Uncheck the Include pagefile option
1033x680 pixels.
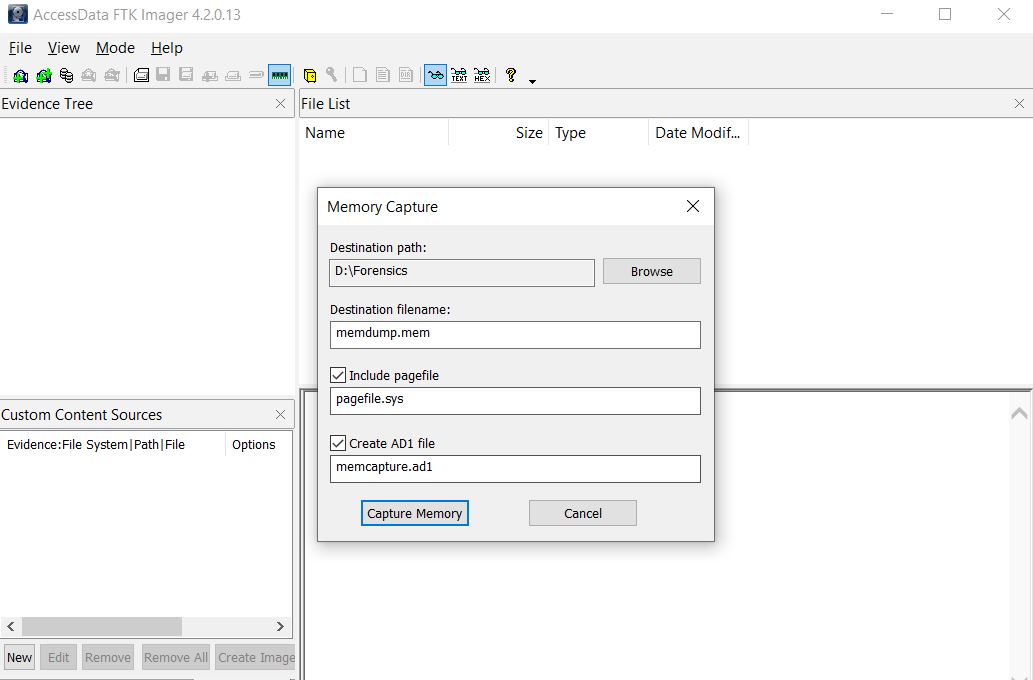point(337,374)
